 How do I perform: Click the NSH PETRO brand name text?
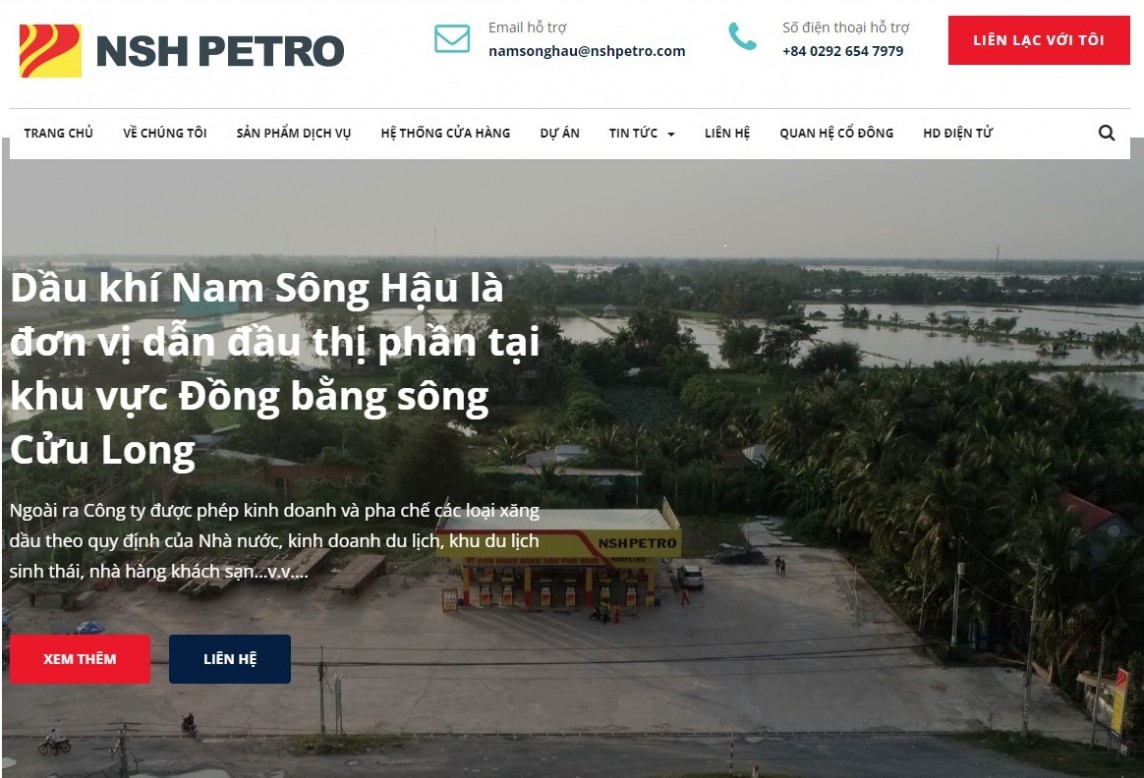tap(220, 51)
